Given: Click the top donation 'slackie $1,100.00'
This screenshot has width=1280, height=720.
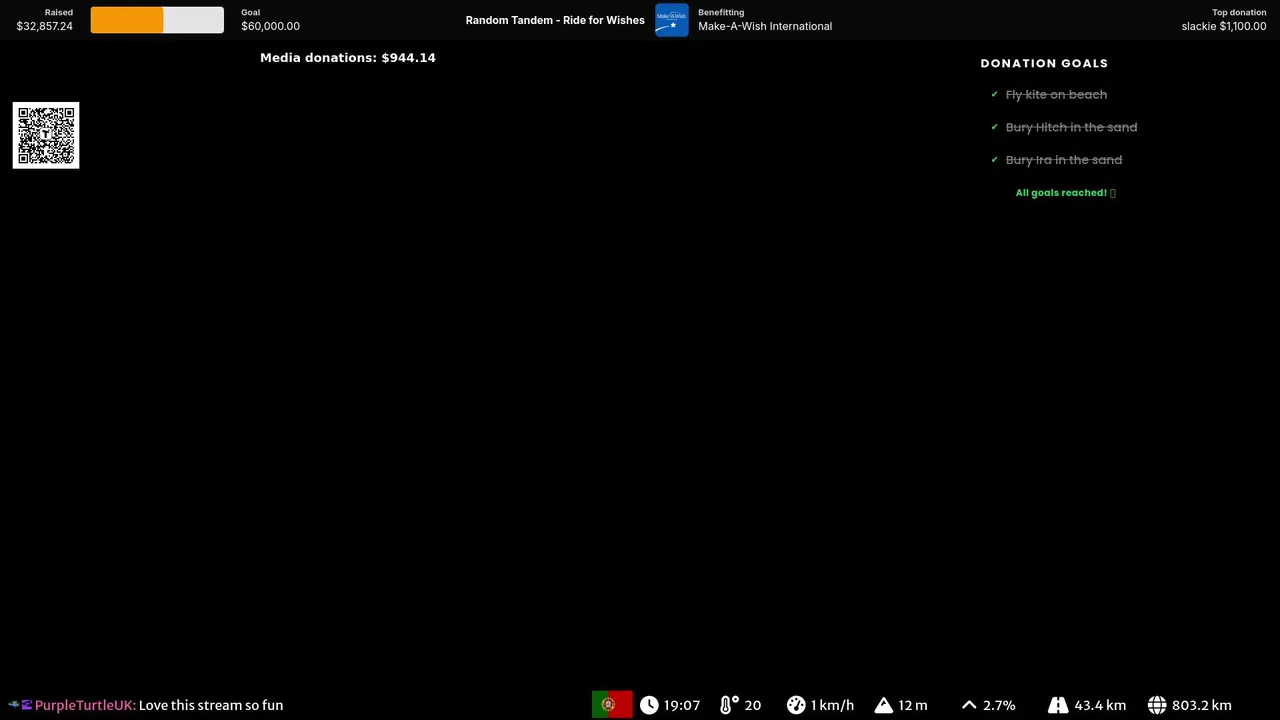Looking at the screenshot, I should pos(1224,26).
